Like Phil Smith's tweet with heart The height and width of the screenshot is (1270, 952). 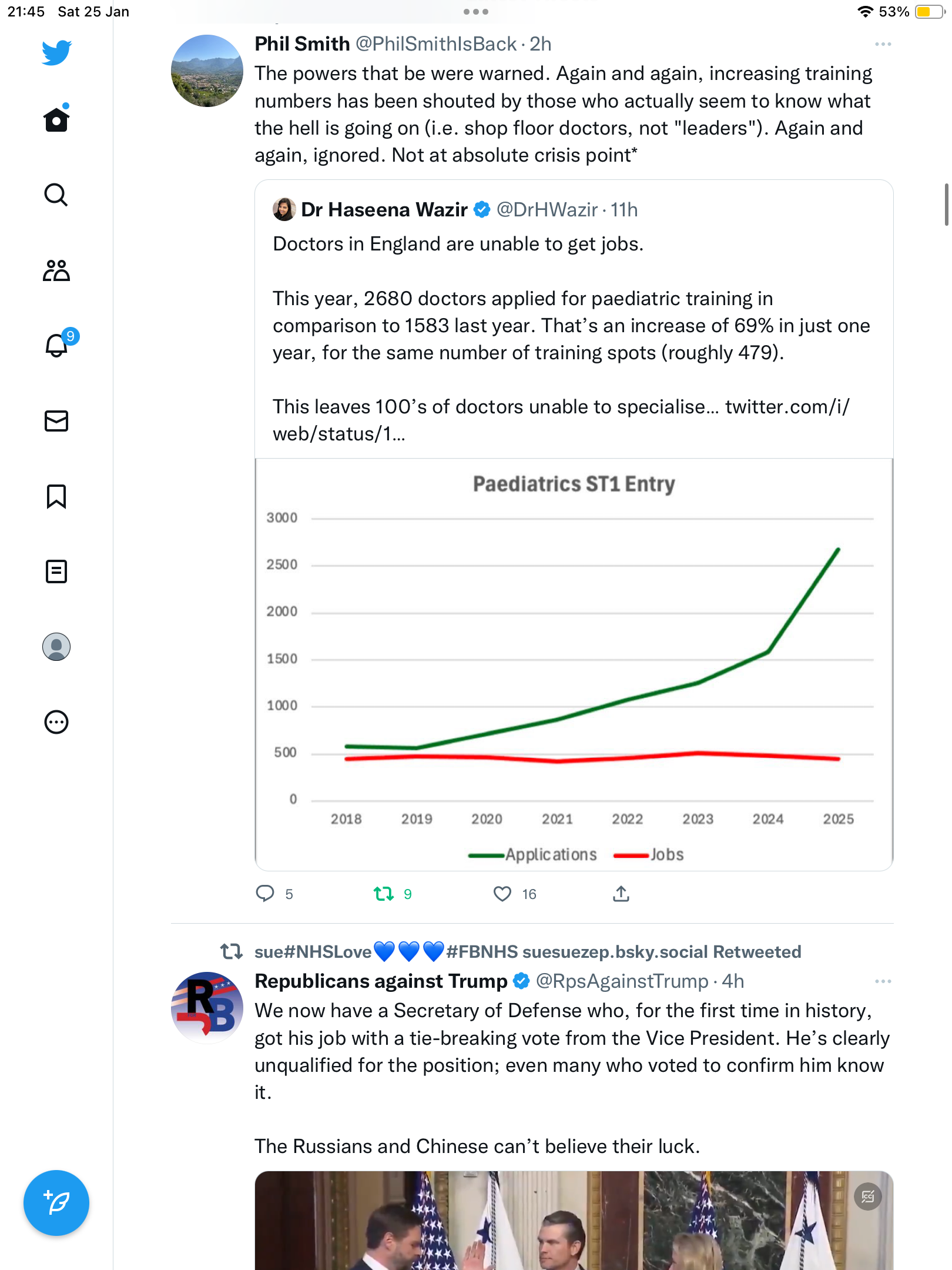[x=502, y=894]
